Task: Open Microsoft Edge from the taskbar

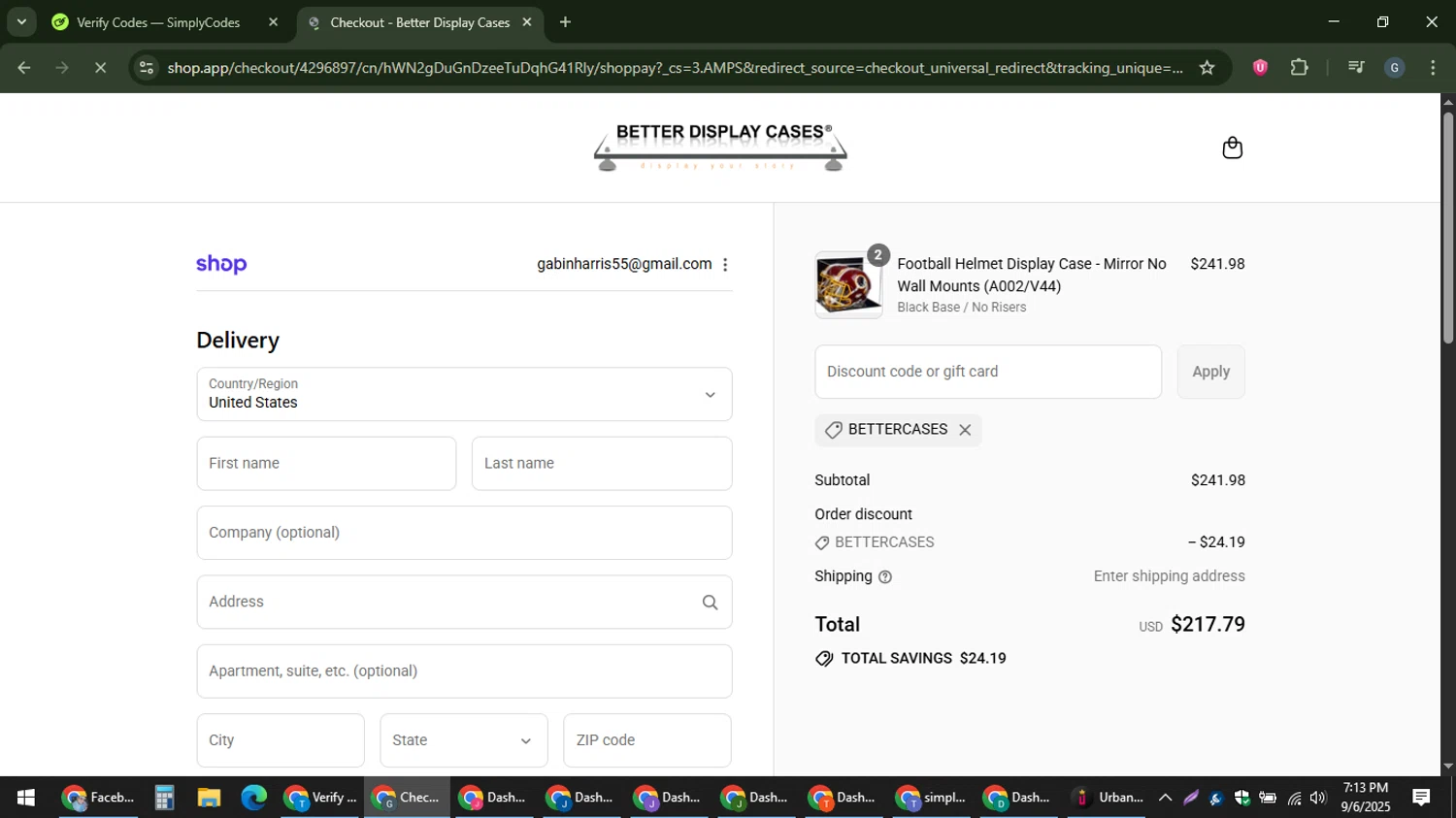Action: pos(253,798)
